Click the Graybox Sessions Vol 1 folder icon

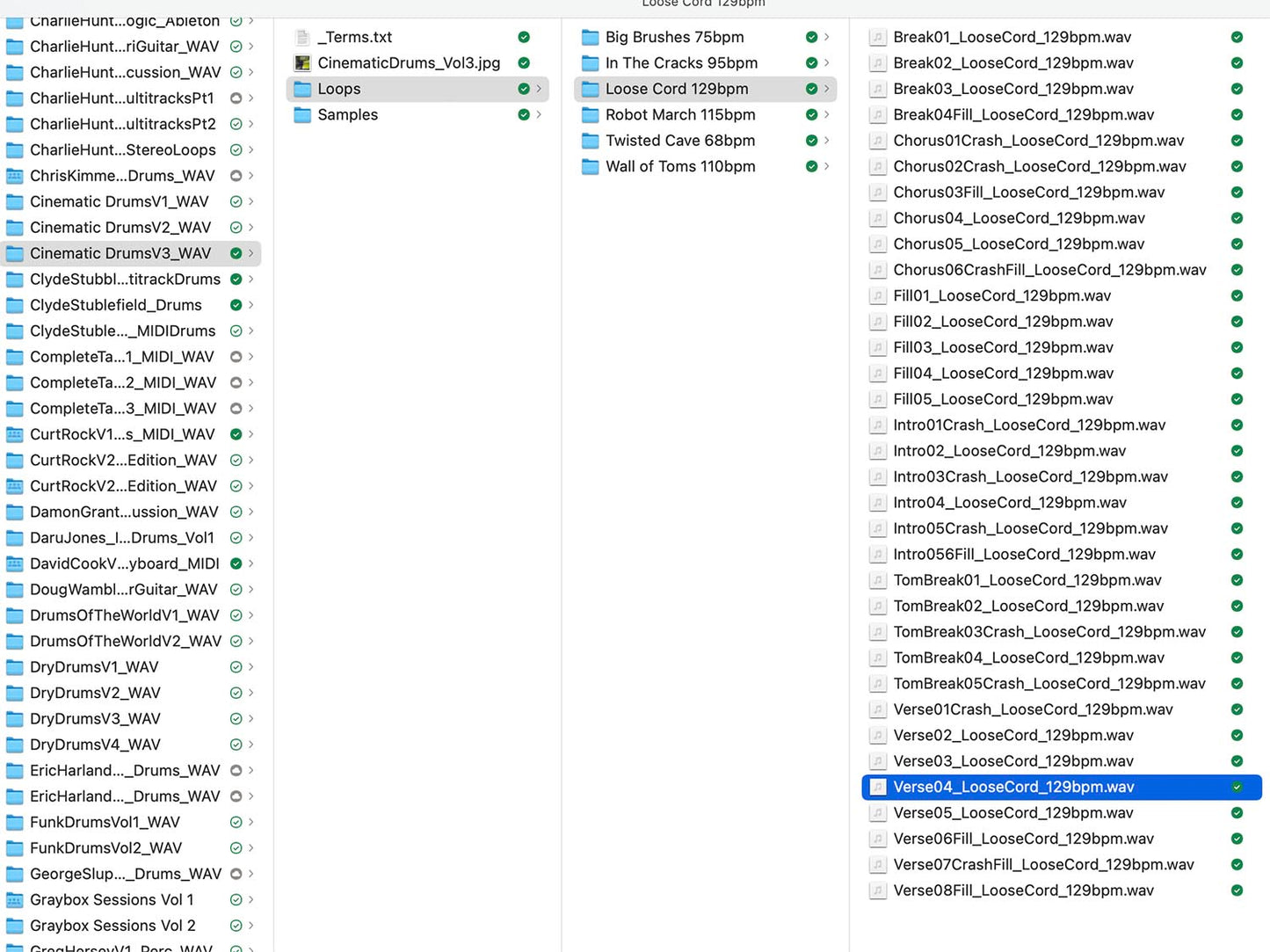15,900
